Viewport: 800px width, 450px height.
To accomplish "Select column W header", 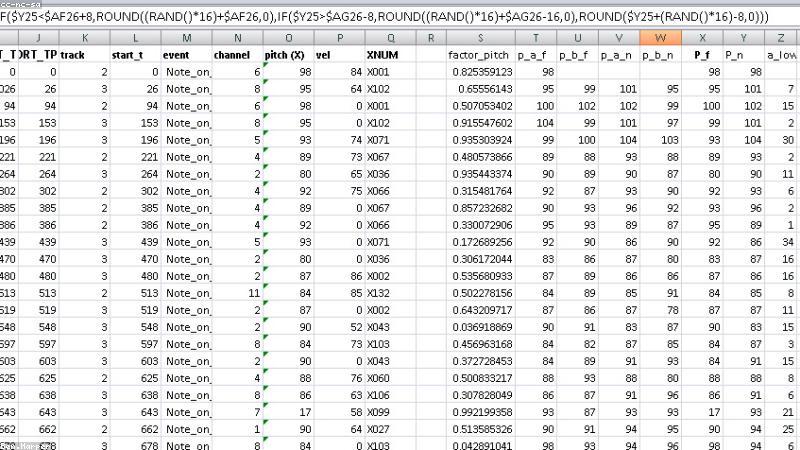I will [x=660, y=38].
